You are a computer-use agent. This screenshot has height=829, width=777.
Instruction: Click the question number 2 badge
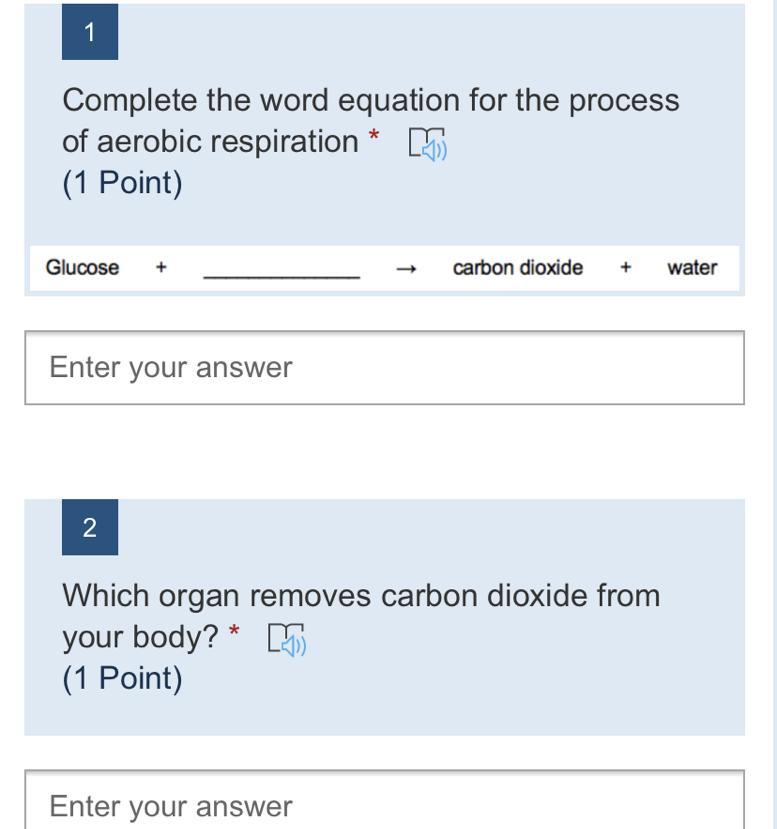90,527
